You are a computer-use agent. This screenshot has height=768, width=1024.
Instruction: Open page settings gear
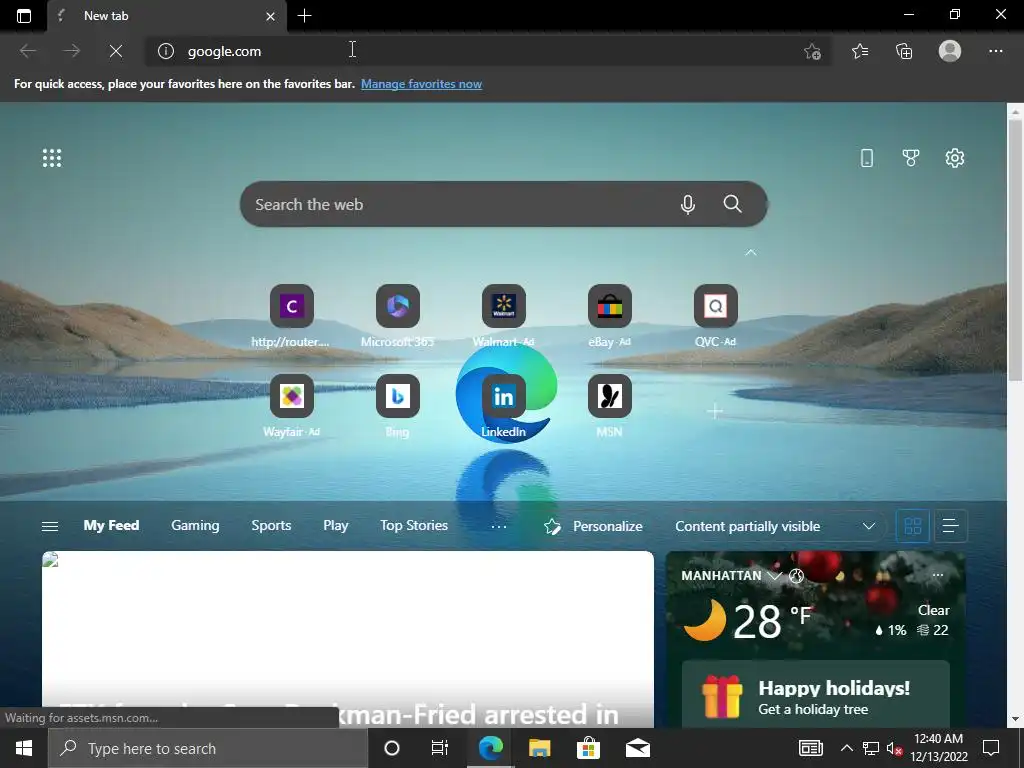955,158
